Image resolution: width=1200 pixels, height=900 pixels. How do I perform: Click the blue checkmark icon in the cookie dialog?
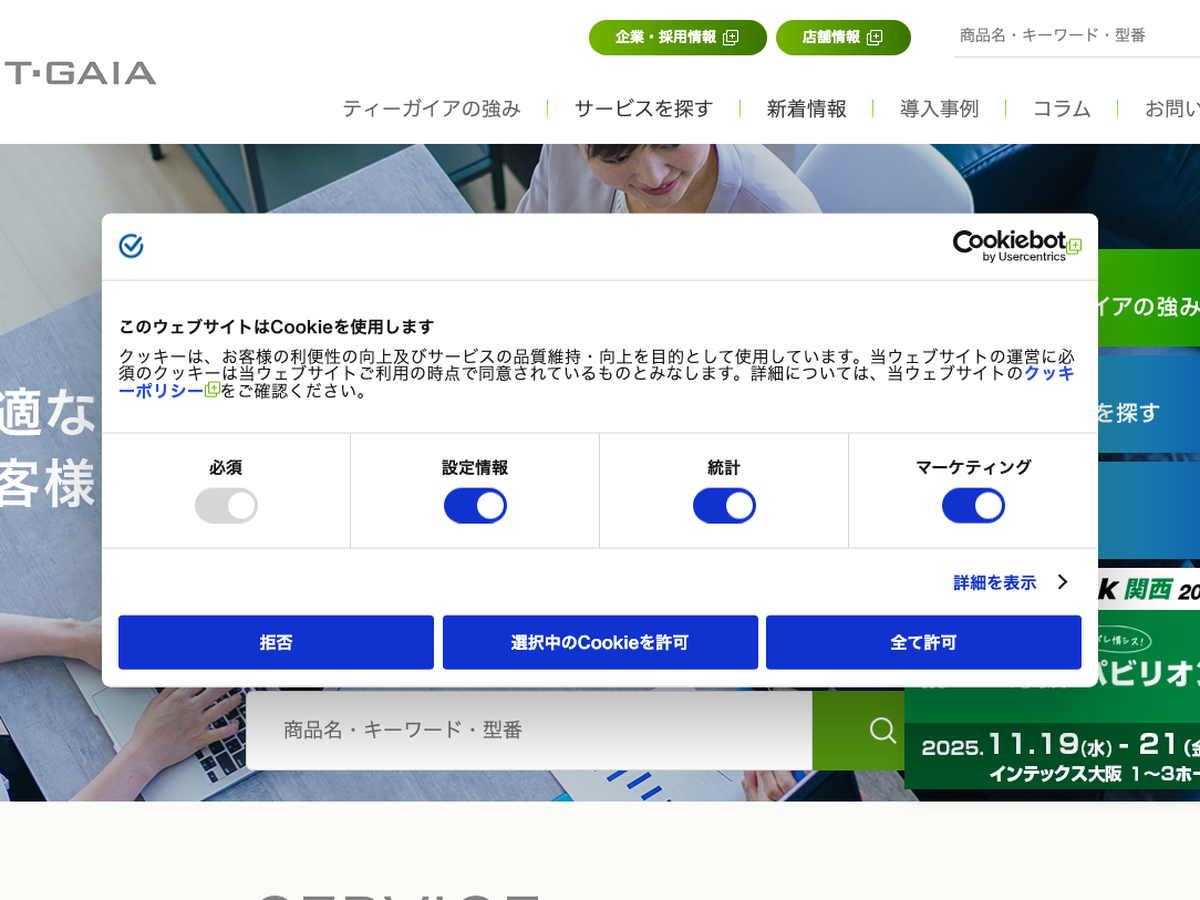point(131,246)
